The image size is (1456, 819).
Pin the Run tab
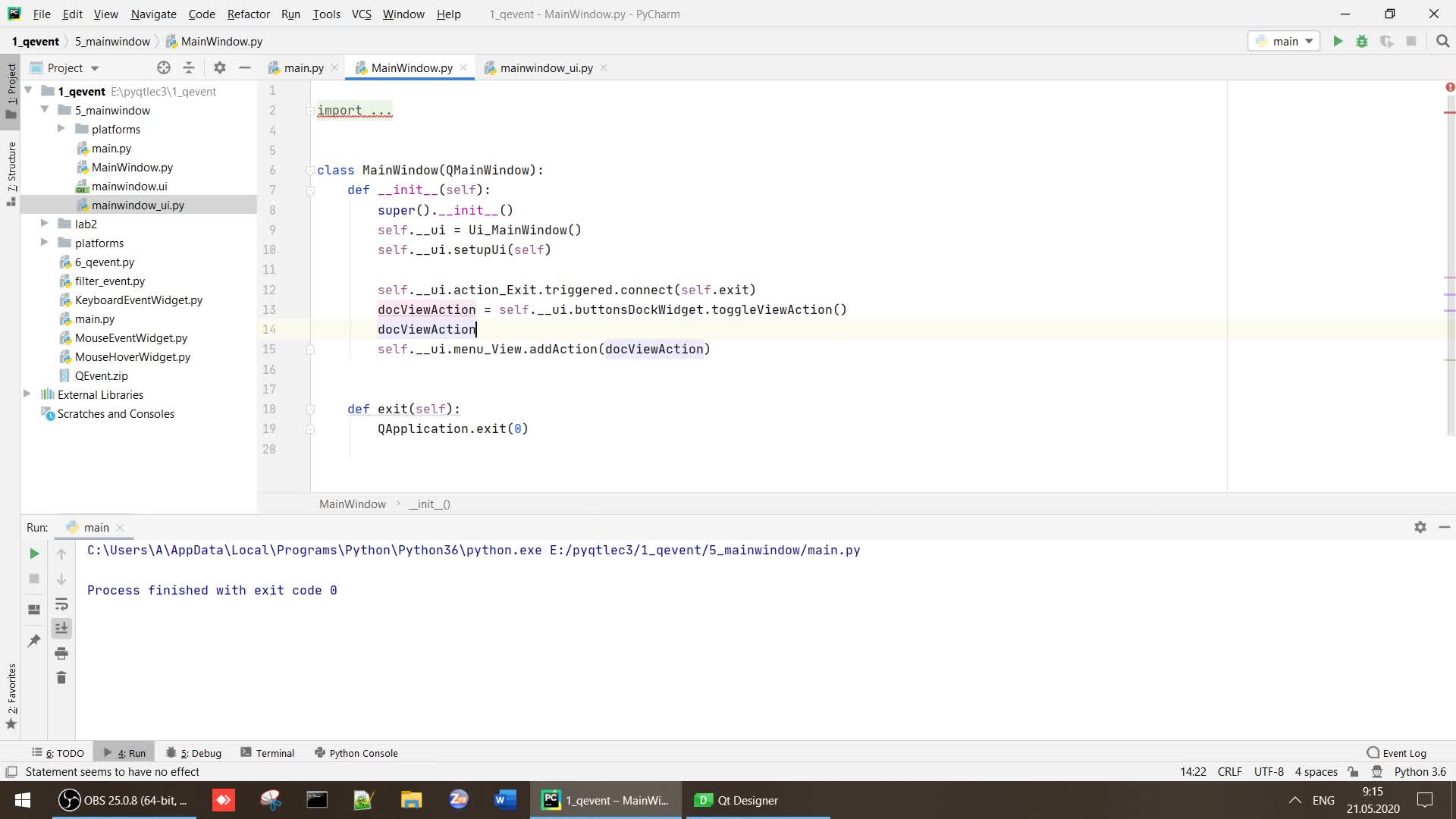tap(34, 641)
